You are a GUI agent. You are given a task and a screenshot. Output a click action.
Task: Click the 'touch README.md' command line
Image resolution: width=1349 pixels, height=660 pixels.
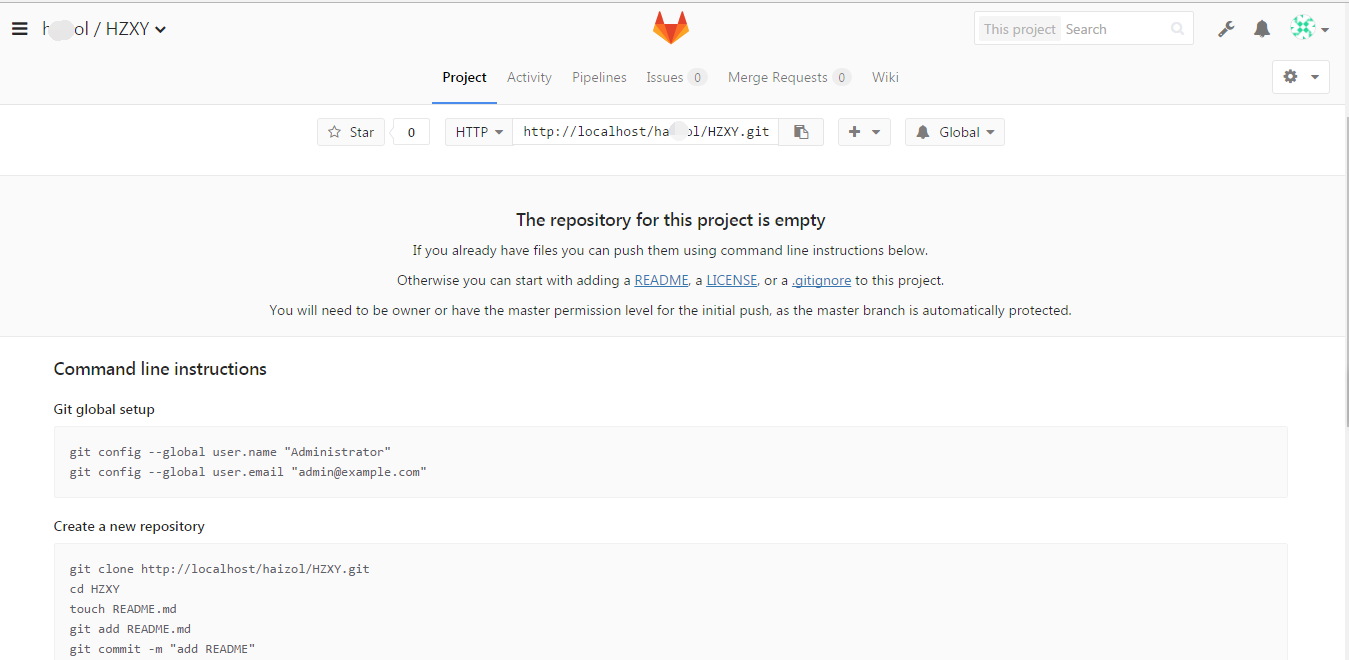tap(123, 609)
